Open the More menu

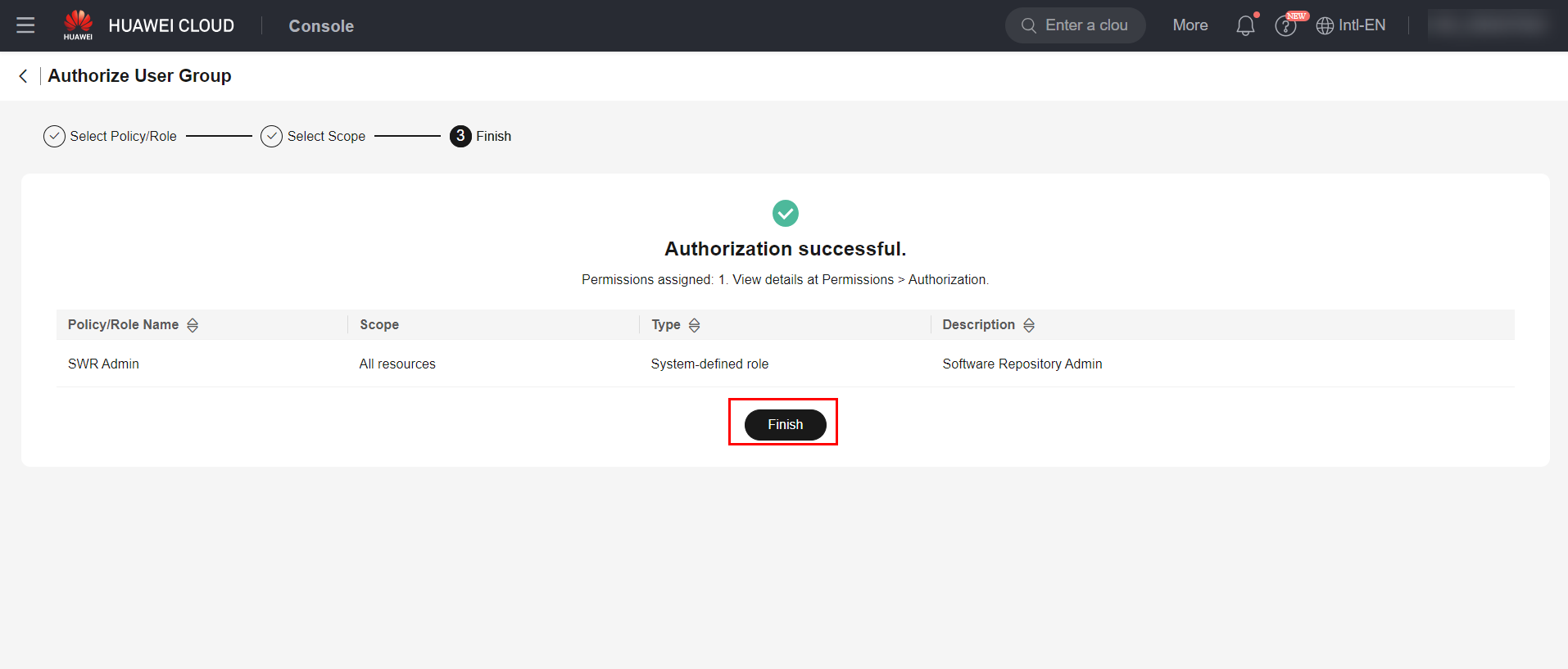1190,25
